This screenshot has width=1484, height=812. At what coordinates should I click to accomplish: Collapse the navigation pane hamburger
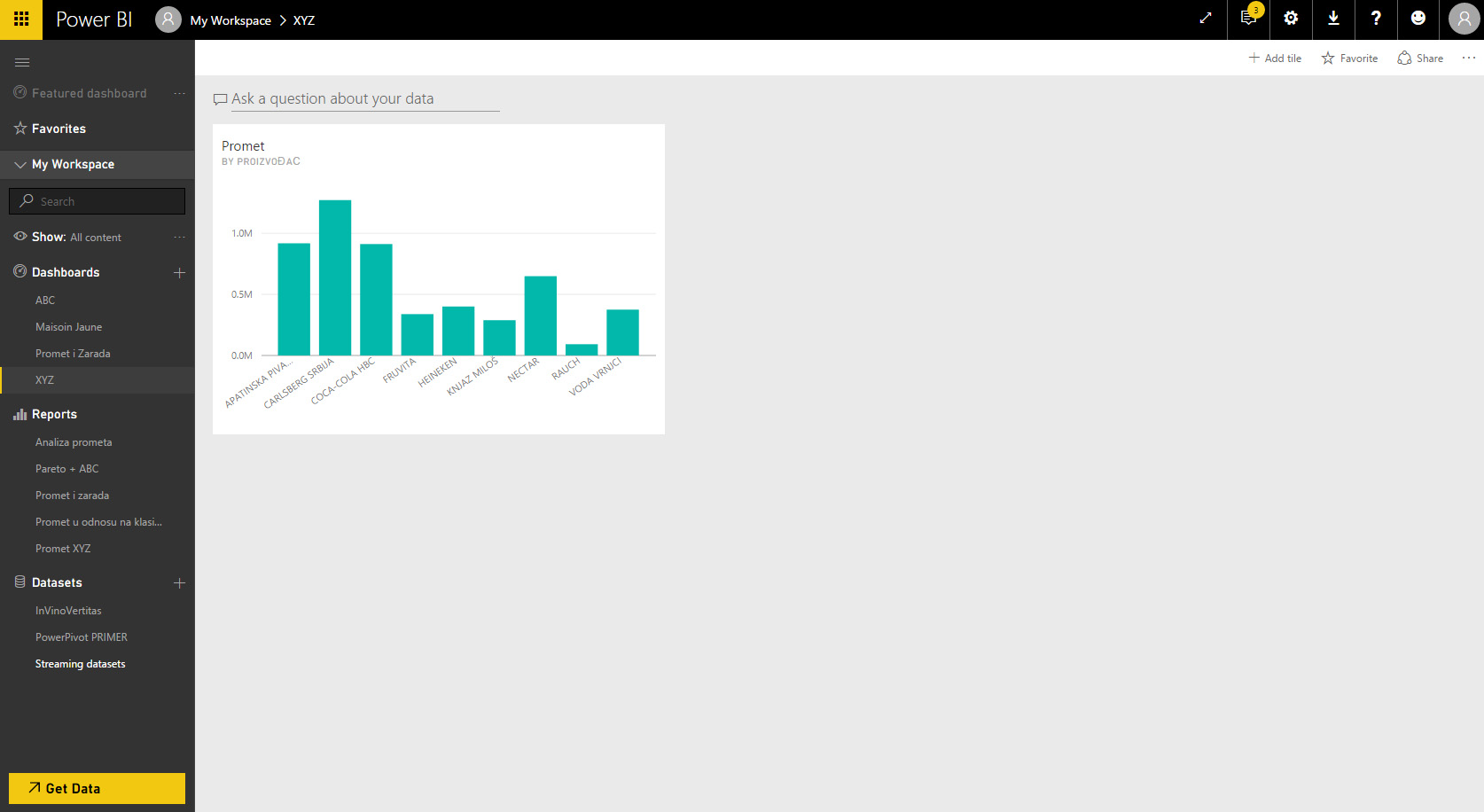point(22,62)
